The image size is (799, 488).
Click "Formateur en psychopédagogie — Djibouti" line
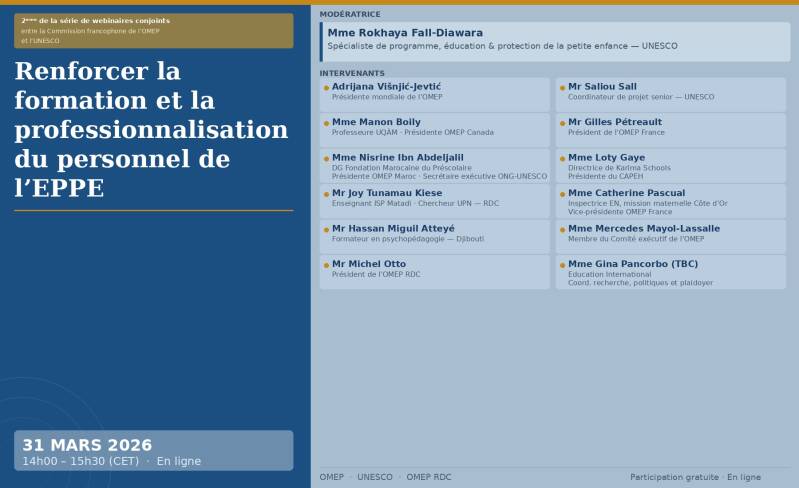(x=408, y=239)
